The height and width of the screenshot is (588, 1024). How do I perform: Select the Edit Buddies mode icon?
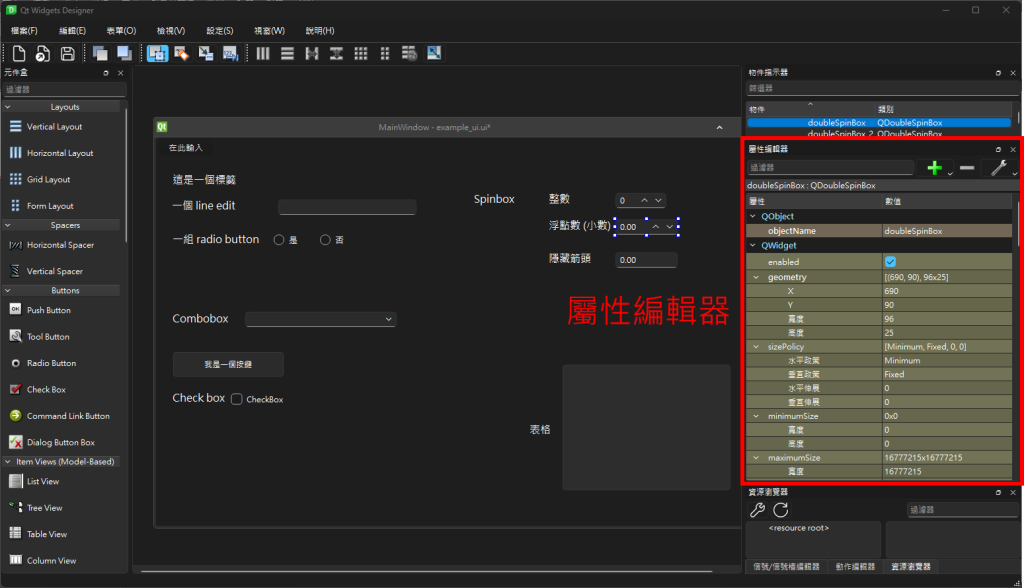click(206, 54)
